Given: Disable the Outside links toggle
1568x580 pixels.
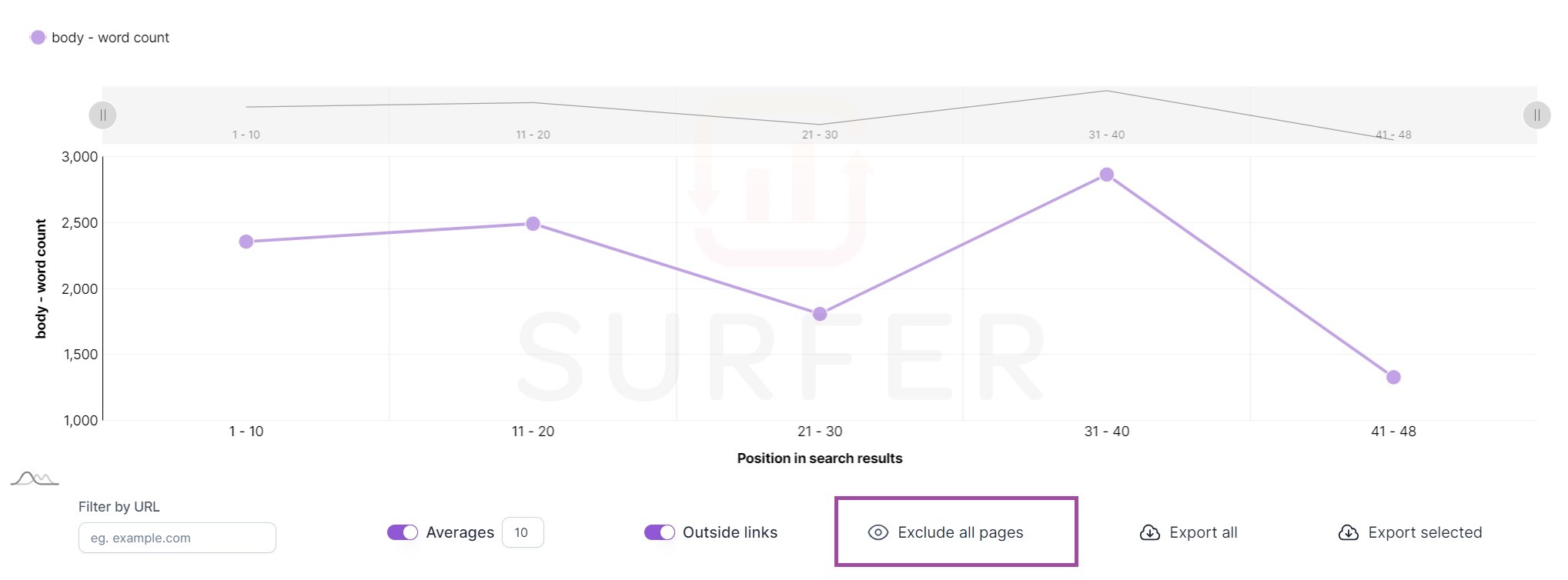Looking at the screenshot, I should pyautogui.click(x=660, y=532).
